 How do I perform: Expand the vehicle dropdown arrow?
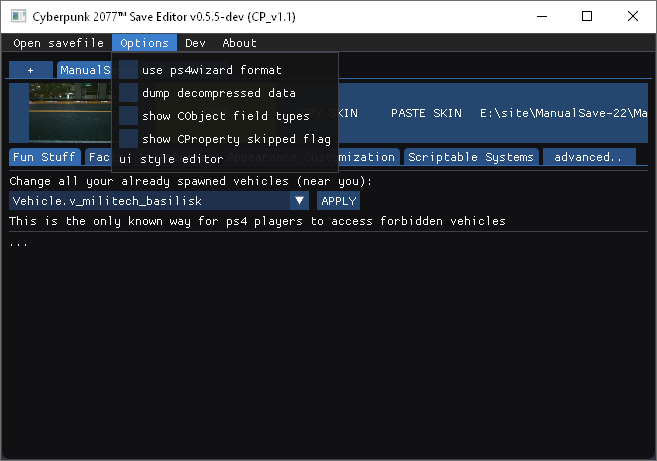click(x=299, y=201)
